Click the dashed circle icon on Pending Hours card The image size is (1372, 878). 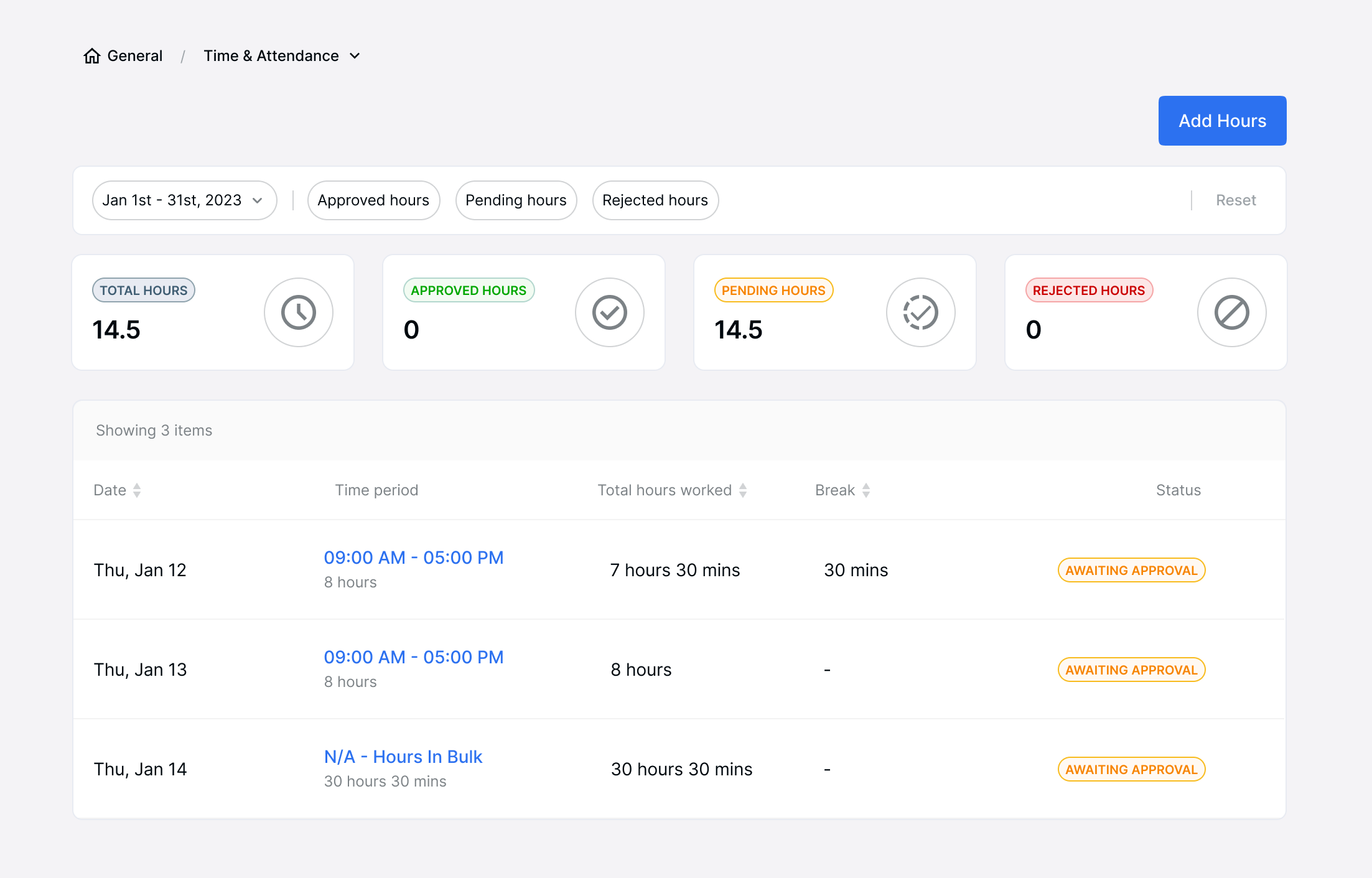click(x=921, y=312)
